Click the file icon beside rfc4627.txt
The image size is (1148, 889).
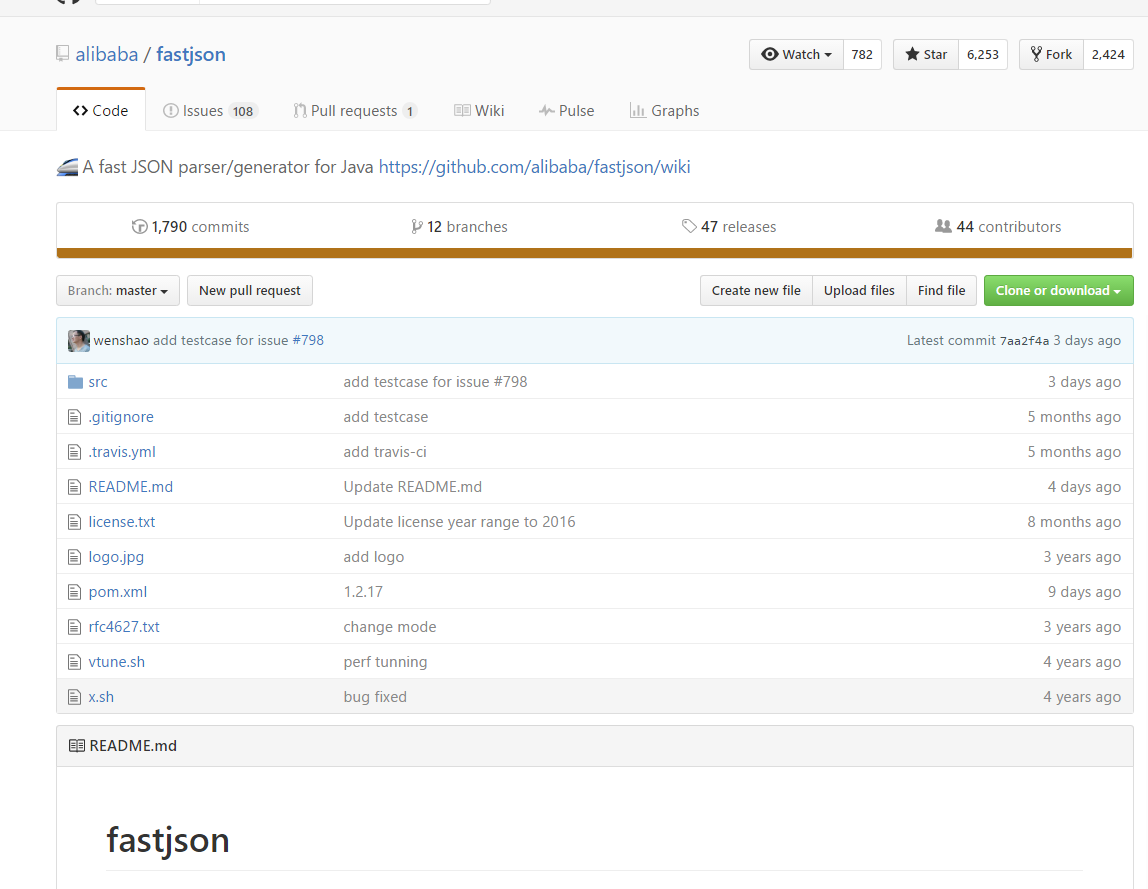coord(74,627)
